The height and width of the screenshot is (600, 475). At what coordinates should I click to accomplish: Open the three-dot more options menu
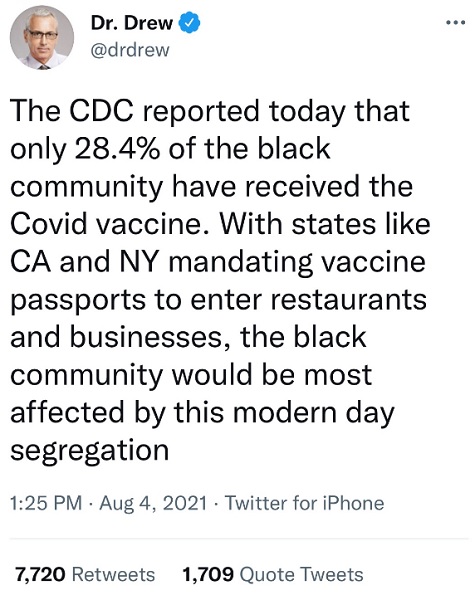pyautogui.click(x=456, y=23)
